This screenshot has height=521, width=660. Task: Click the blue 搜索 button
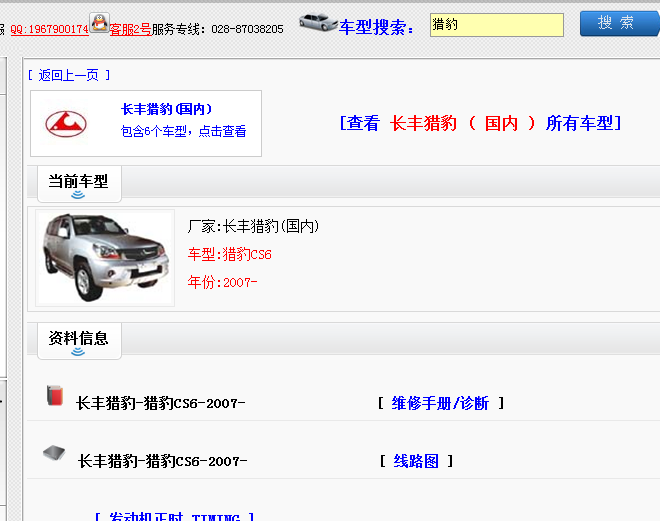coord(619,23)
